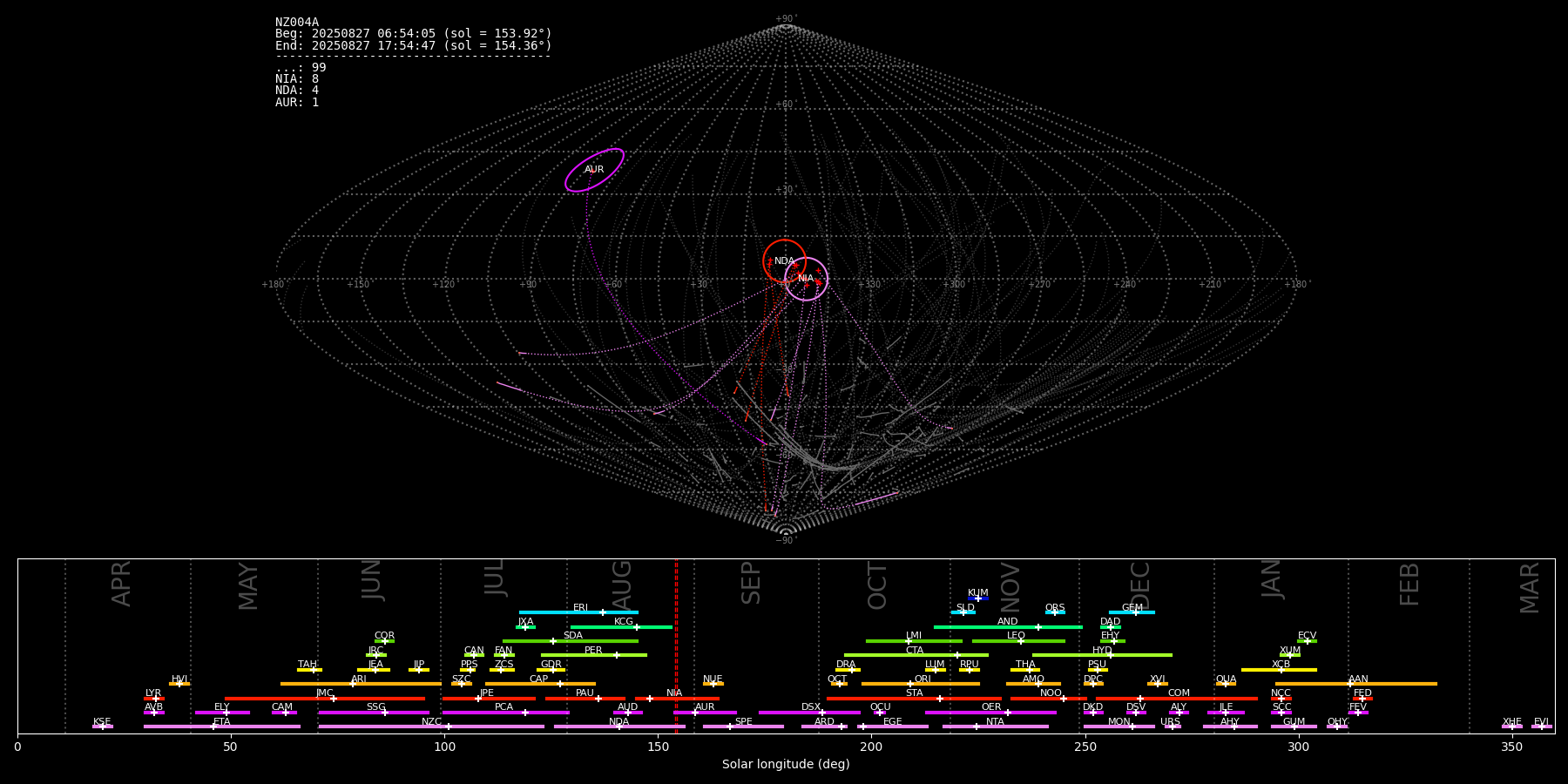Click the APR month label
The height and width of the screenshot is (784, 1568).
[122, 584]
